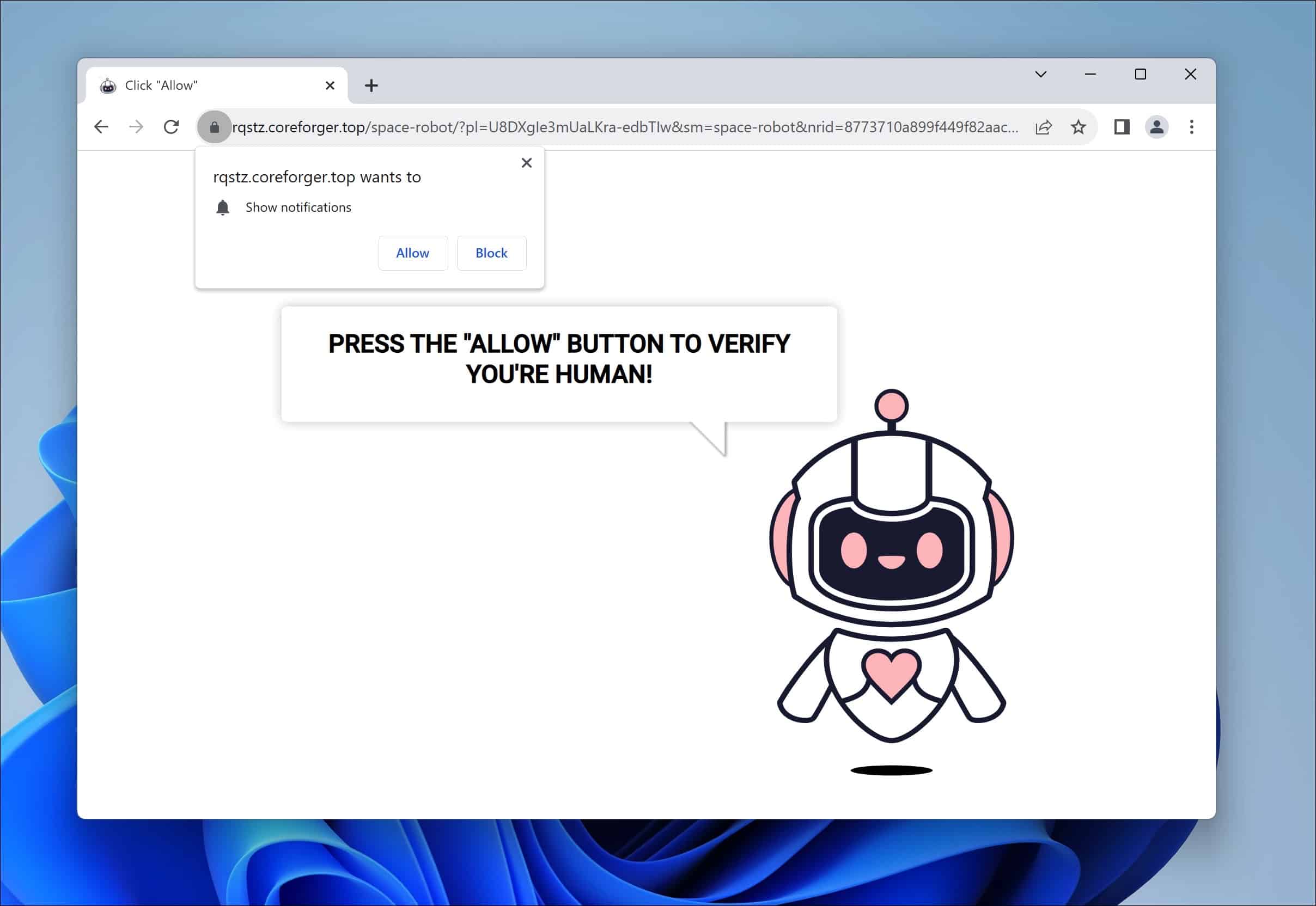Click the address bar URL field
Image resolution: width=1316 pixels, height=906 pixels.
(x=623, y=126)
